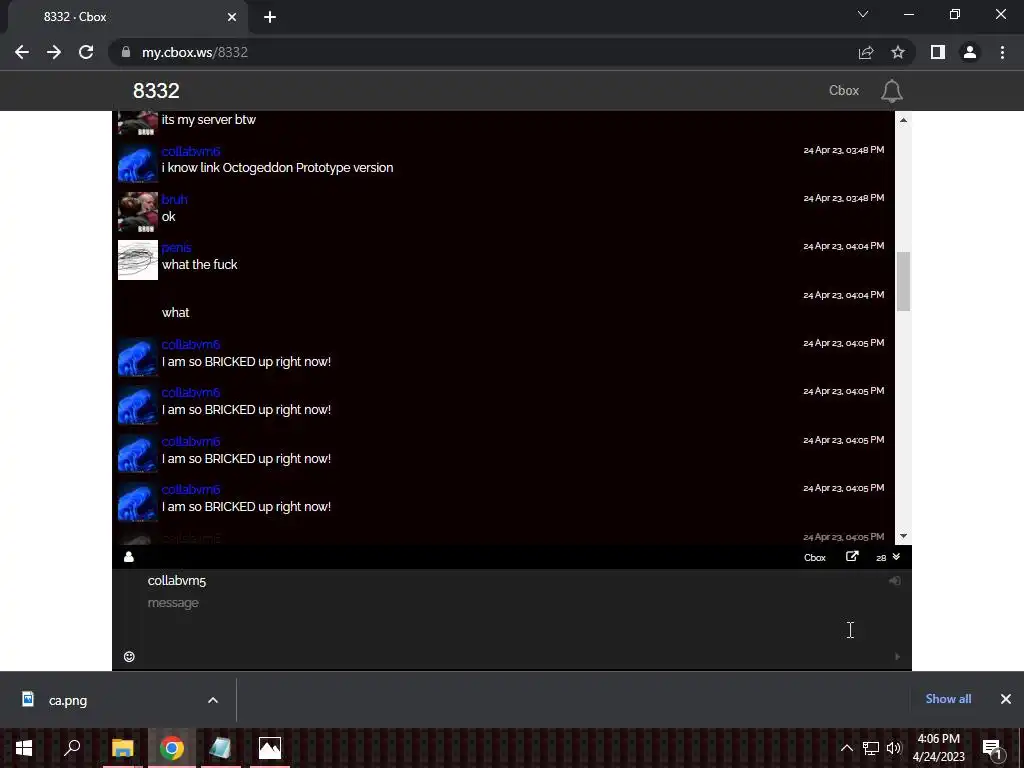Open Chrome three-dot menu
Viewport: 1024px width, 768px height.
(x=1002, y=52)
